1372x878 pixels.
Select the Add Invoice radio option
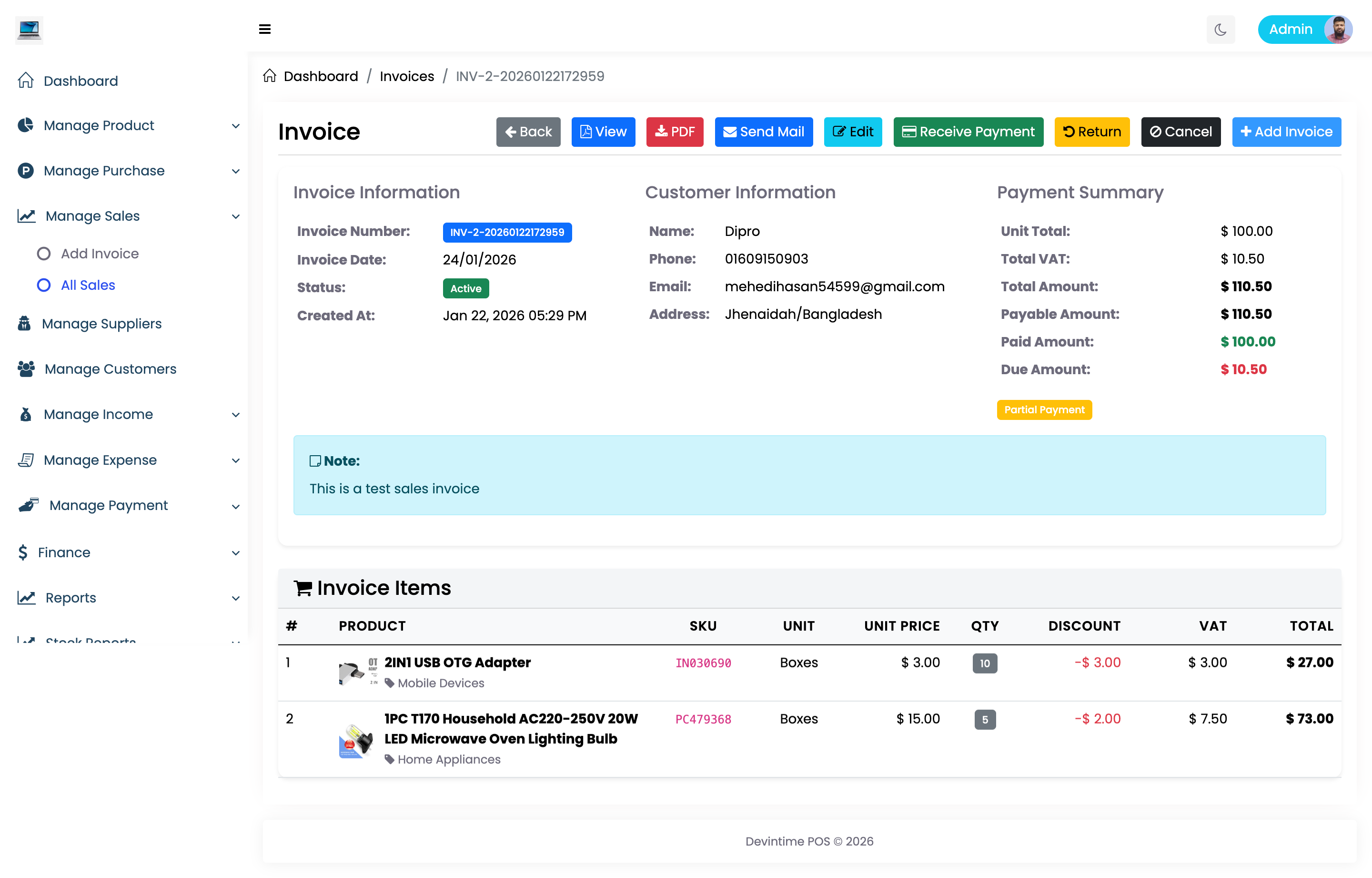[44, 253]
